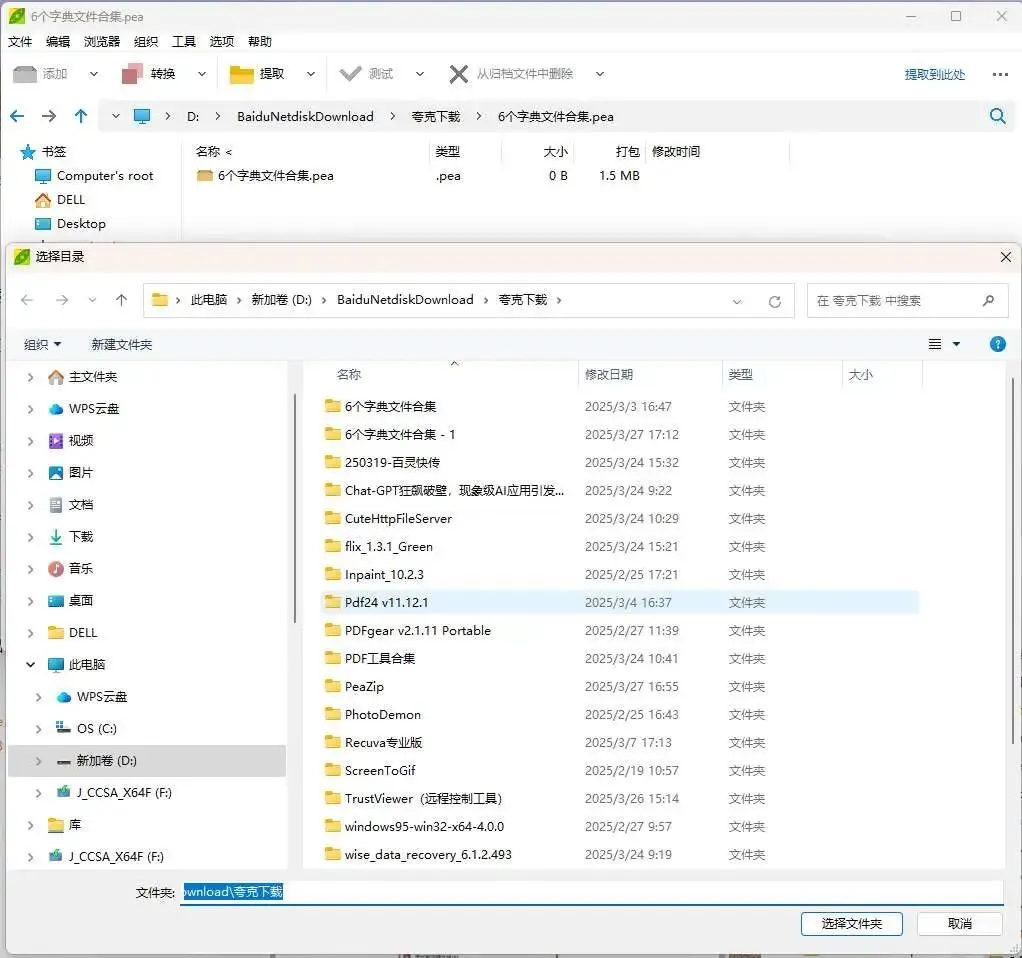Click the search magnifier in dialog search box
The width and height of the screenshot is (1022, 958).
point(988,300)
